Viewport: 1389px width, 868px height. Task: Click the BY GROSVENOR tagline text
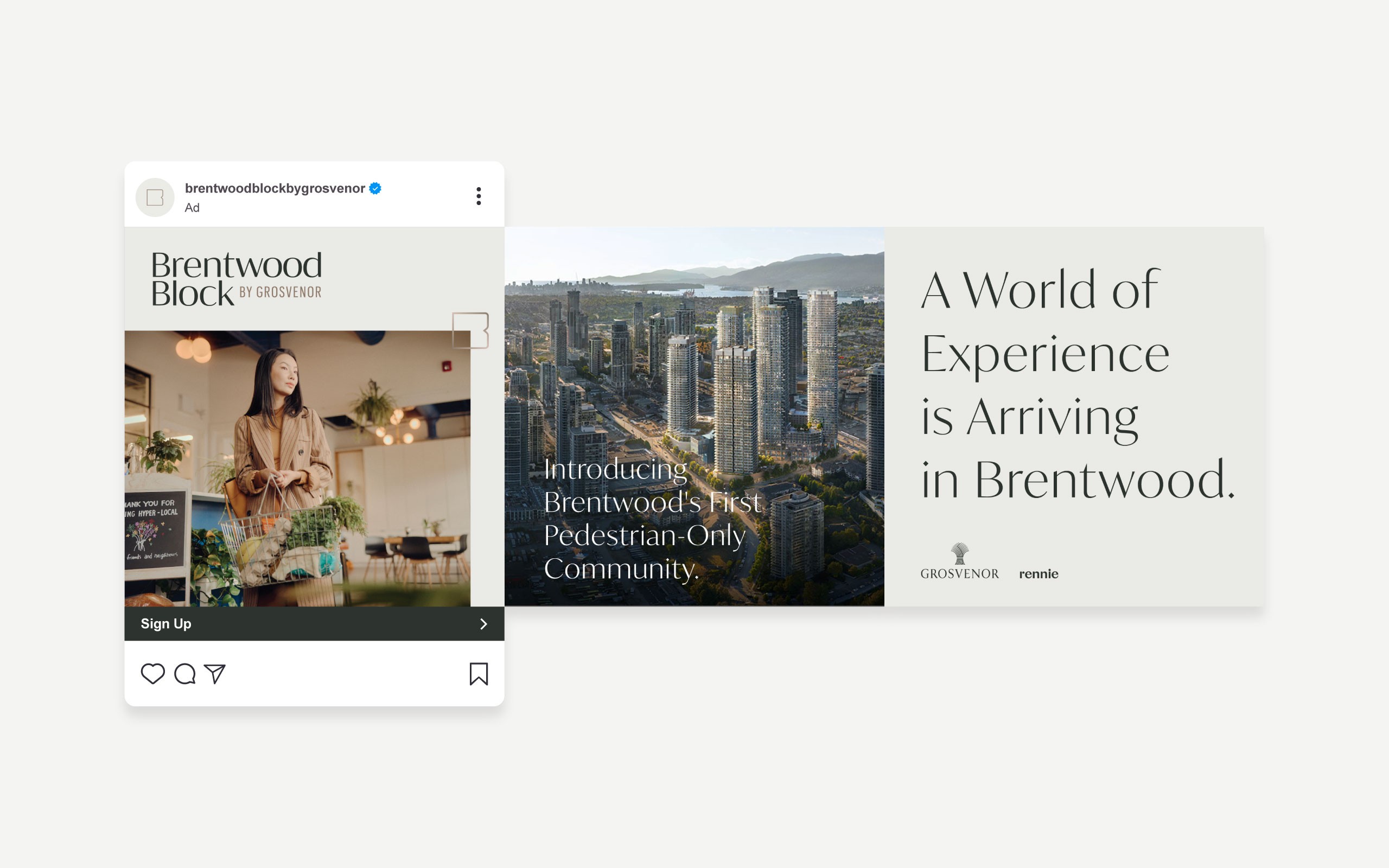pos(280,292)
